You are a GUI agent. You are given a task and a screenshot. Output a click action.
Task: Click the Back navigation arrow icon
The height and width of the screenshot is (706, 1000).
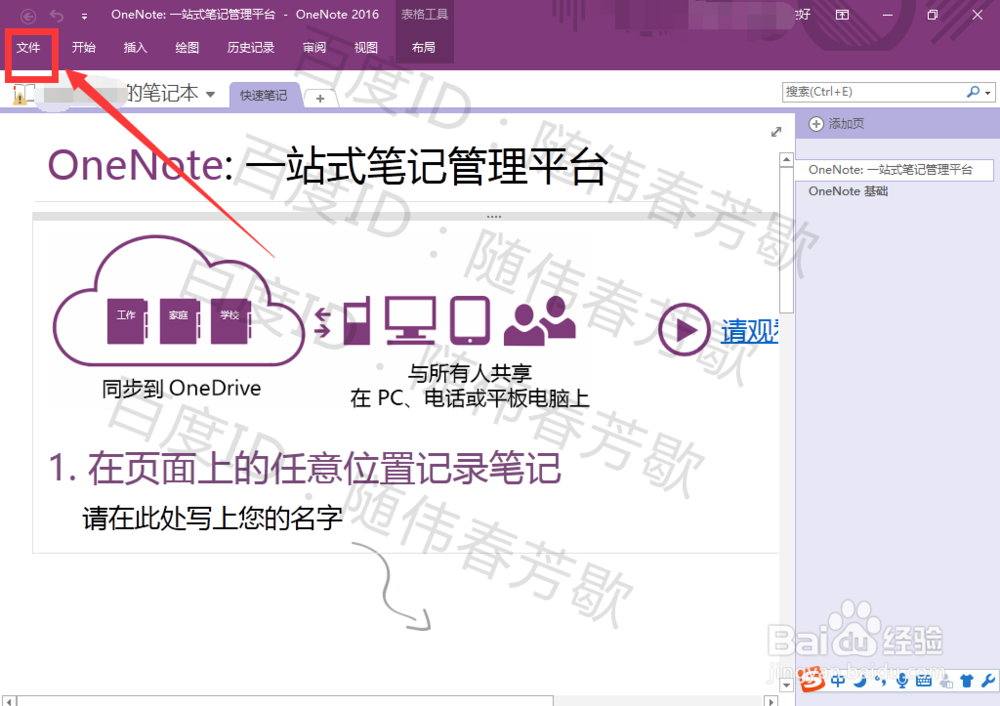pos(28,16)
